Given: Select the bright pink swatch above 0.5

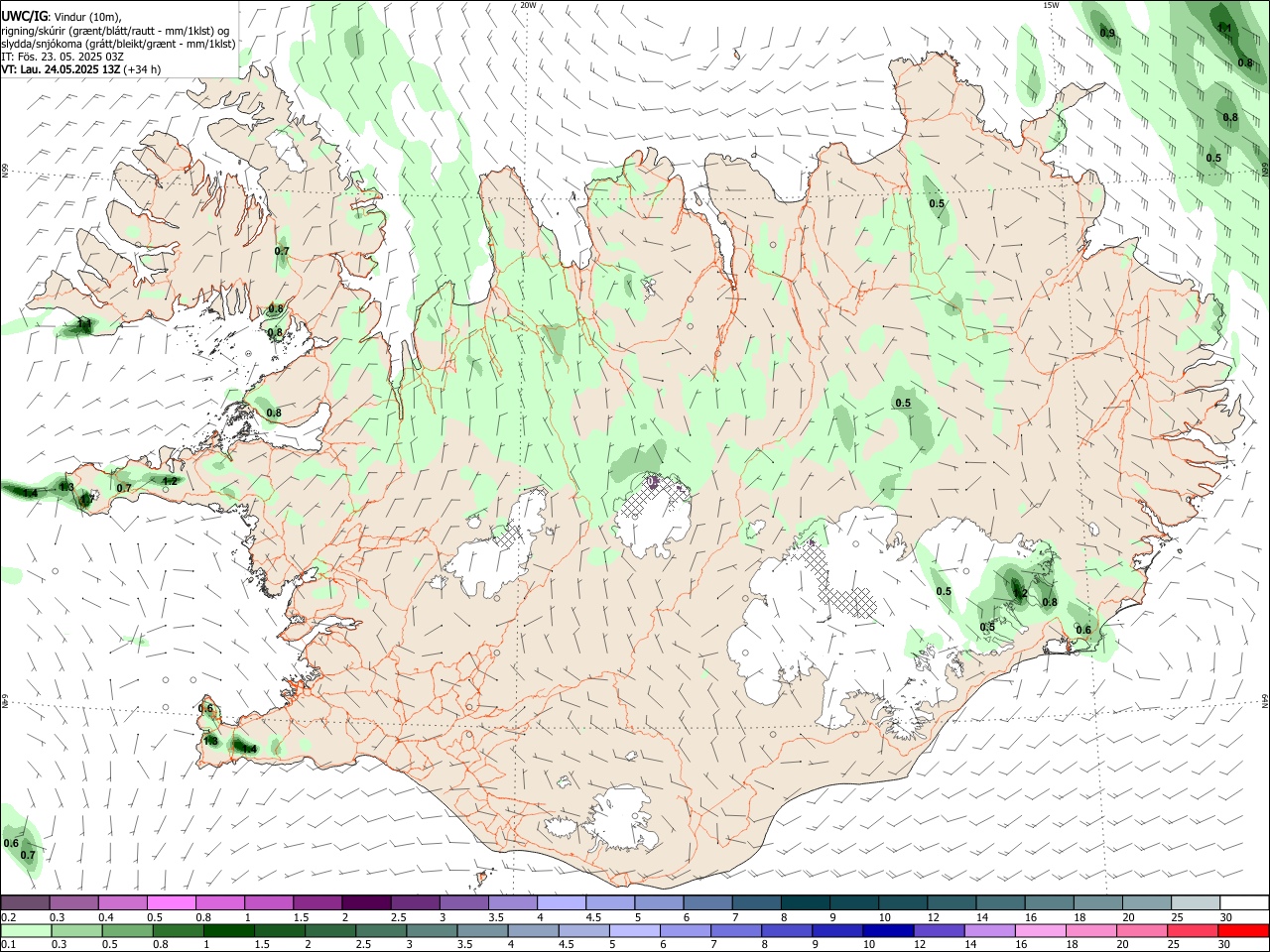Looking at the screenshot, I should click(x=172, y=902).
